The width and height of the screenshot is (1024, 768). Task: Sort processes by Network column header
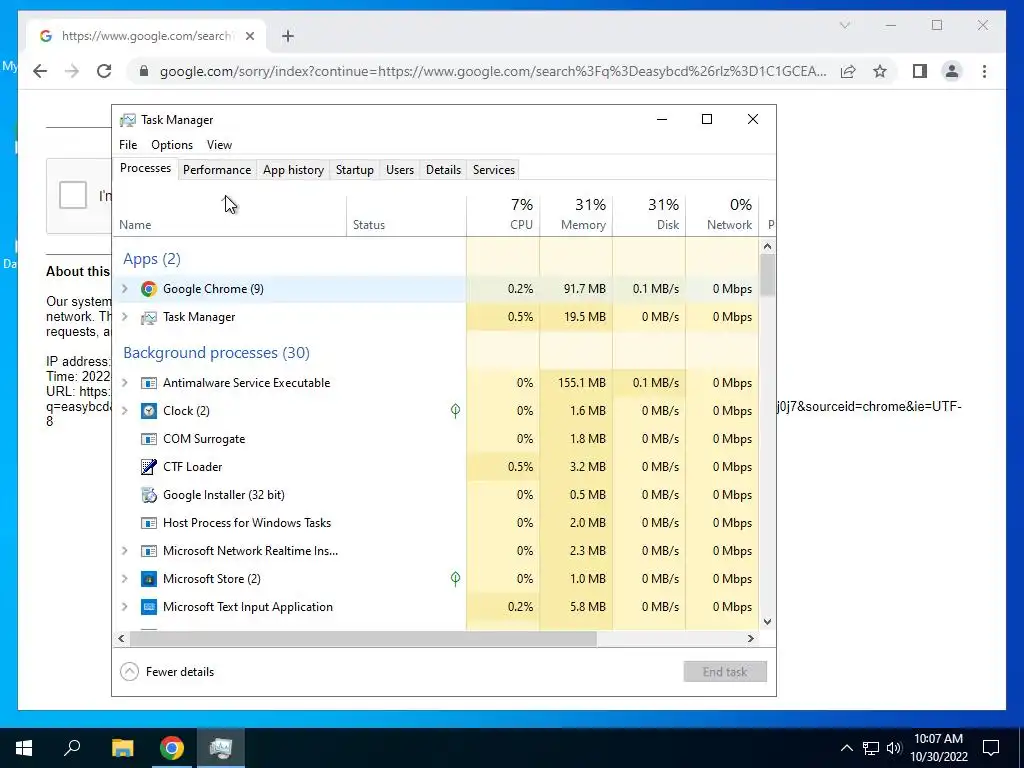coord(723,214)
